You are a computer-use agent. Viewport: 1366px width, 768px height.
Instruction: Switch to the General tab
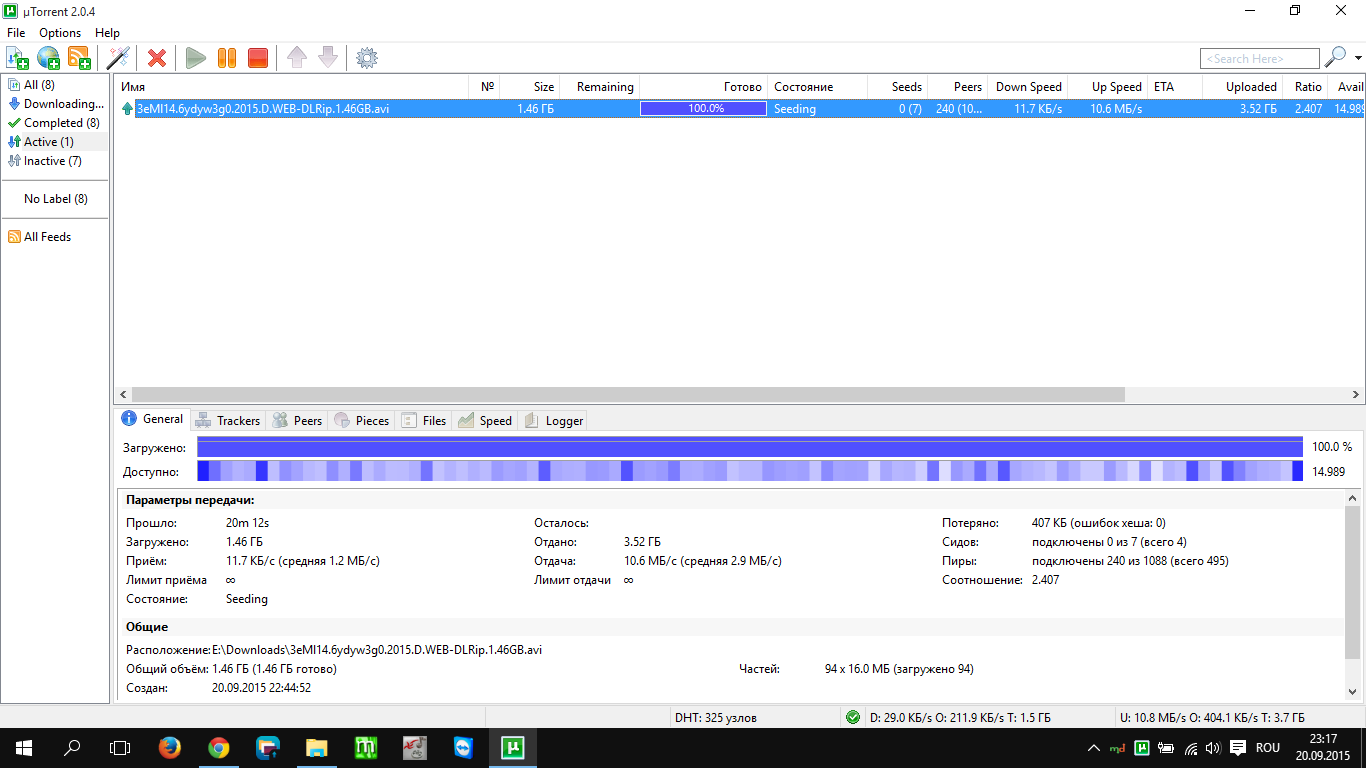point(152,419)
